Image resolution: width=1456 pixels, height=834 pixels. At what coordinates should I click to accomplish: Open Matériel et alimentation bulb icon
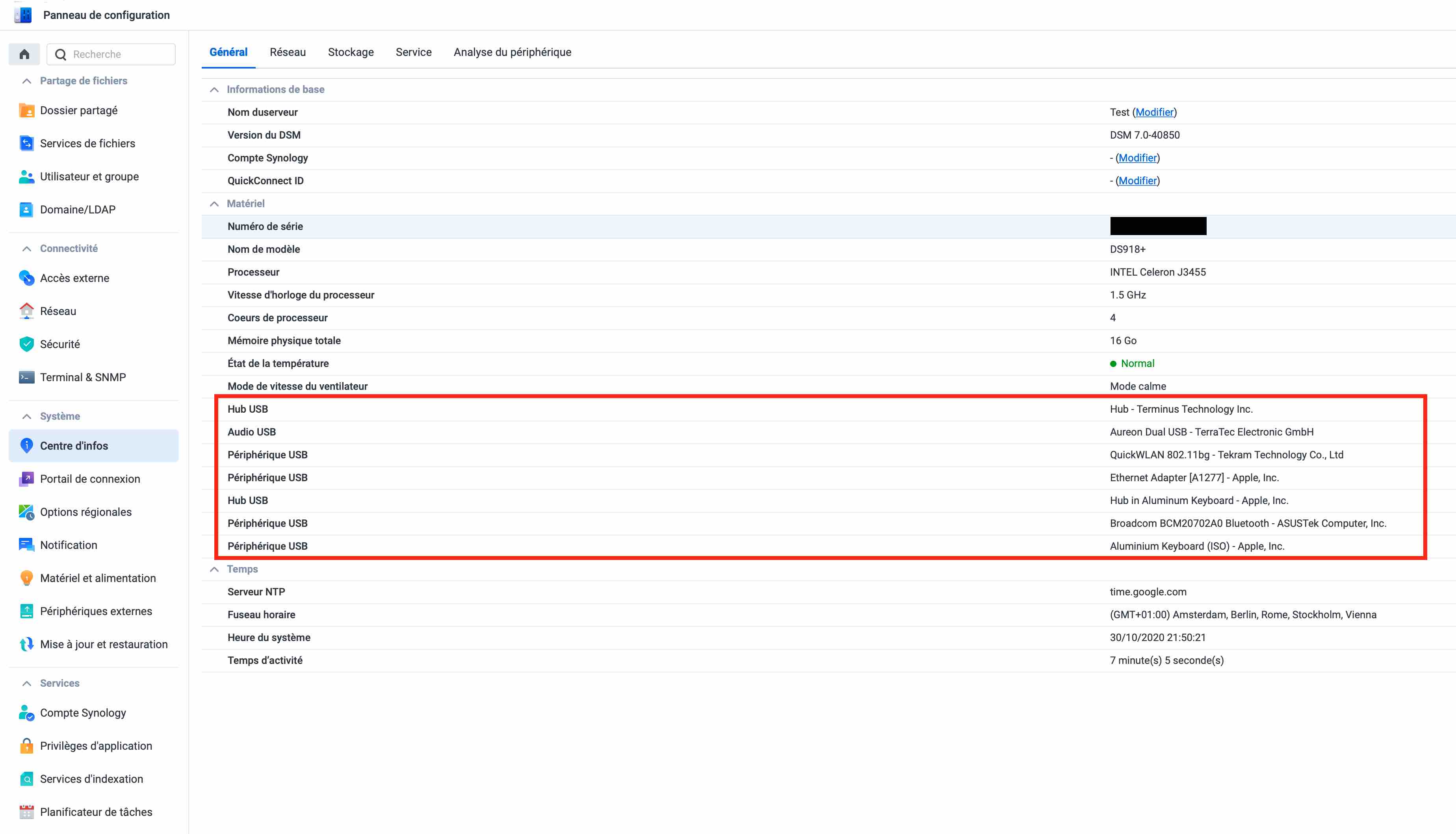(26, 578)
